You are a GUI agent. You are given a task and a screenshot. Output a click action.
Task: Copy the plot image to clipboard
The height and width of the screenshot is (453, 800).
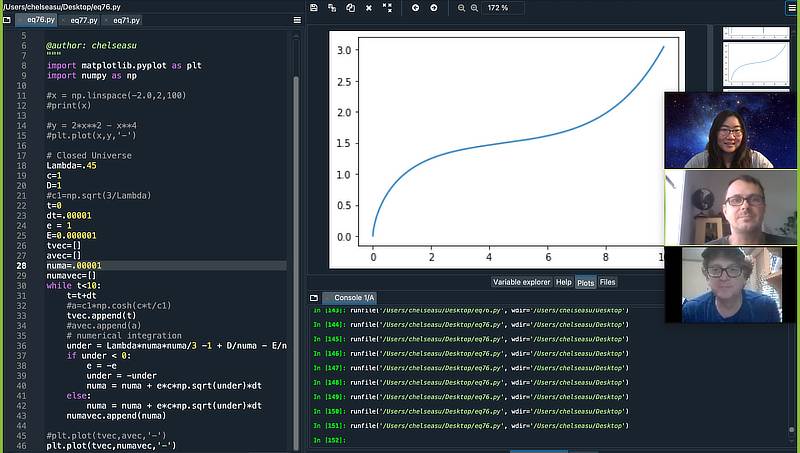point(350,8)
